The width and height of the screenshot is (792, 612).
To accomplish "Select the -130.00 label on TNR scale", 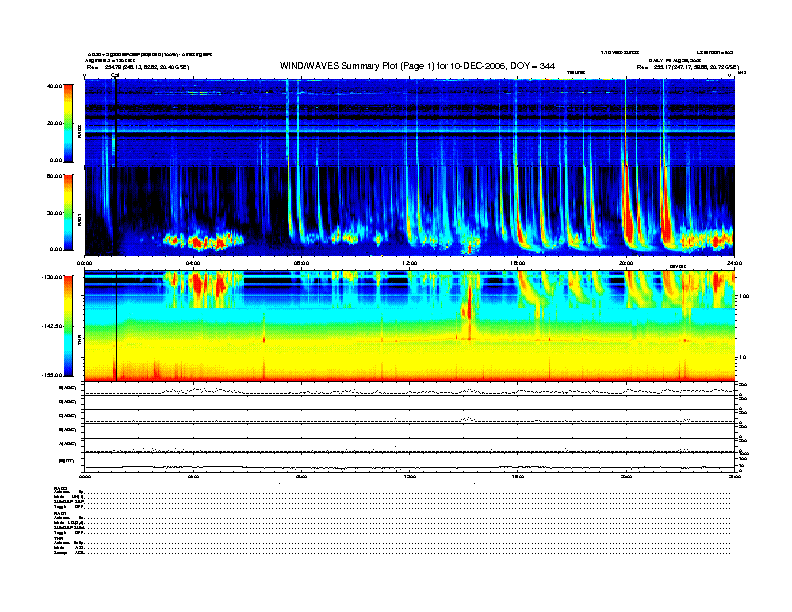I will click(53, 277).
